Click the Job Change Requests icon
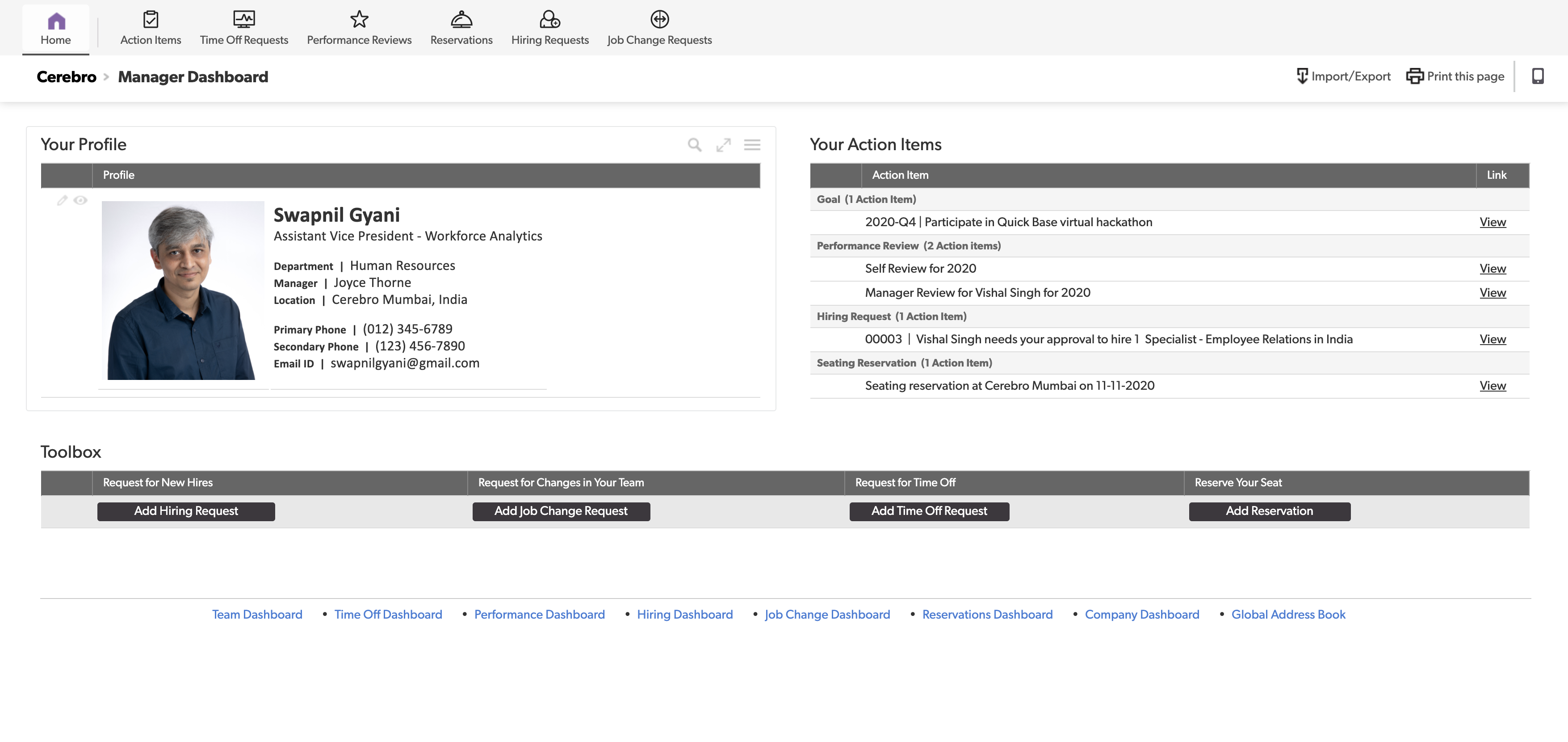 click(659, 20)
